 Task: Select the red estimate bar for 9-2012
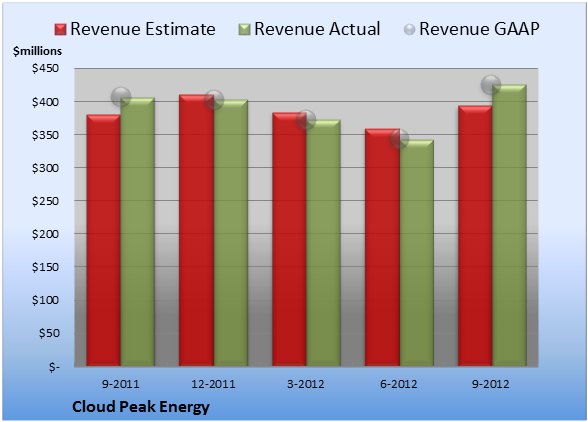pos(475,236)
